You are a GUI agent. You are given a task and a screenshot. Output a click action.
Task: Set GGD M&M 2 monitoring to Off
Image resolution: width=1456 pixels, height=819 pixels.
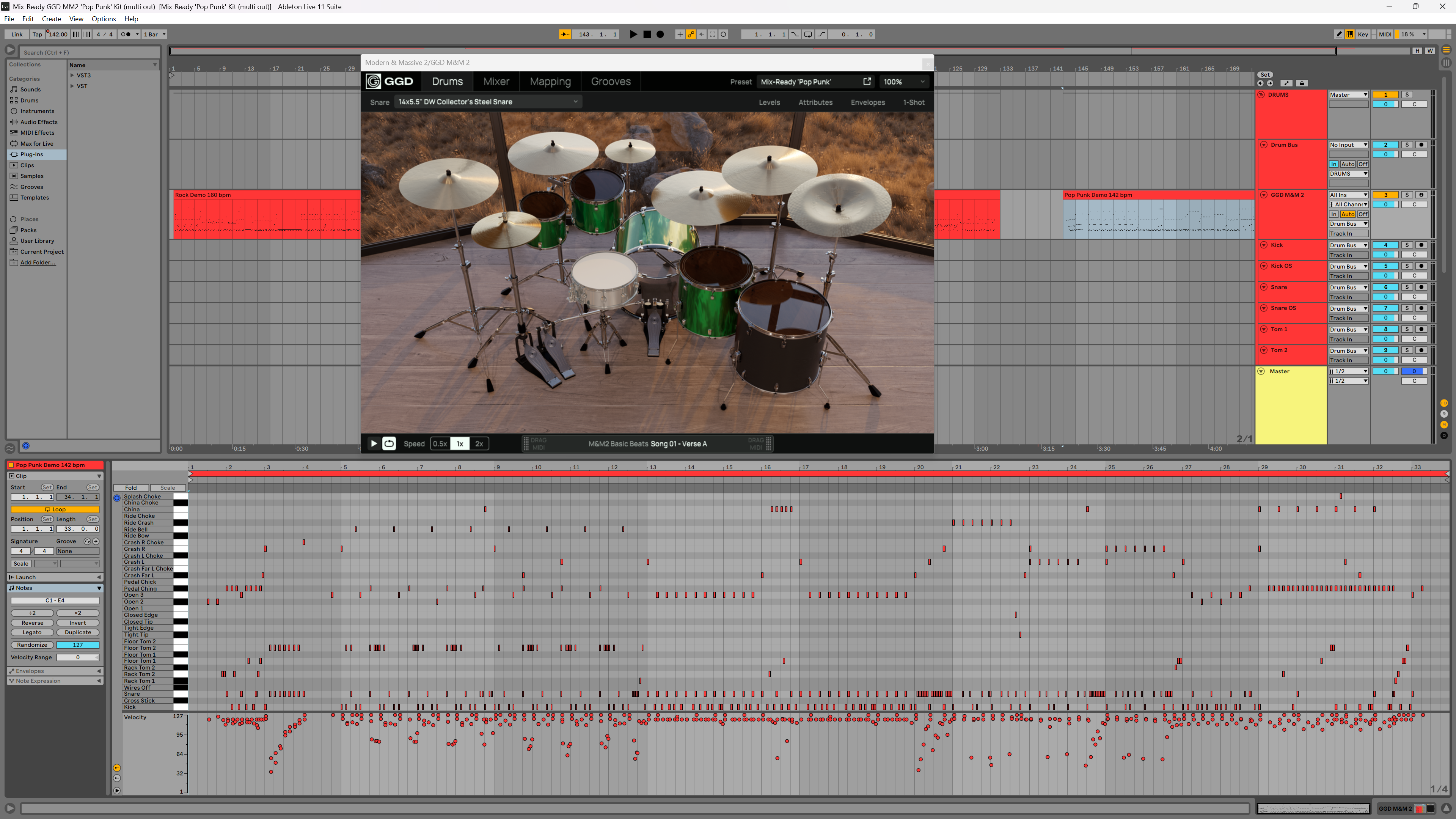[x=1363, y=214]
